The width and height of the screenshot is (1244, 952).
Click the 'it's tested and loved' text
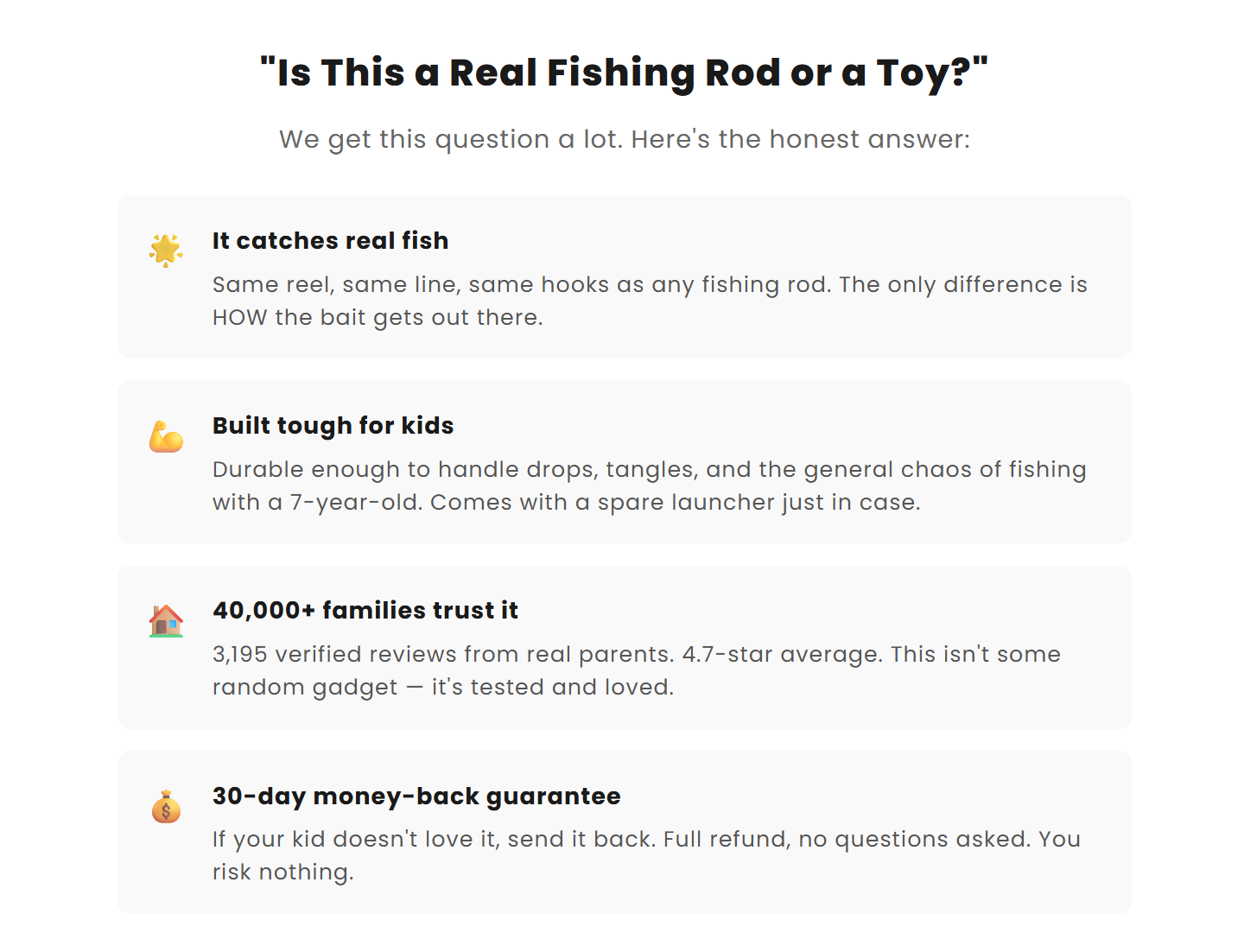552,688
